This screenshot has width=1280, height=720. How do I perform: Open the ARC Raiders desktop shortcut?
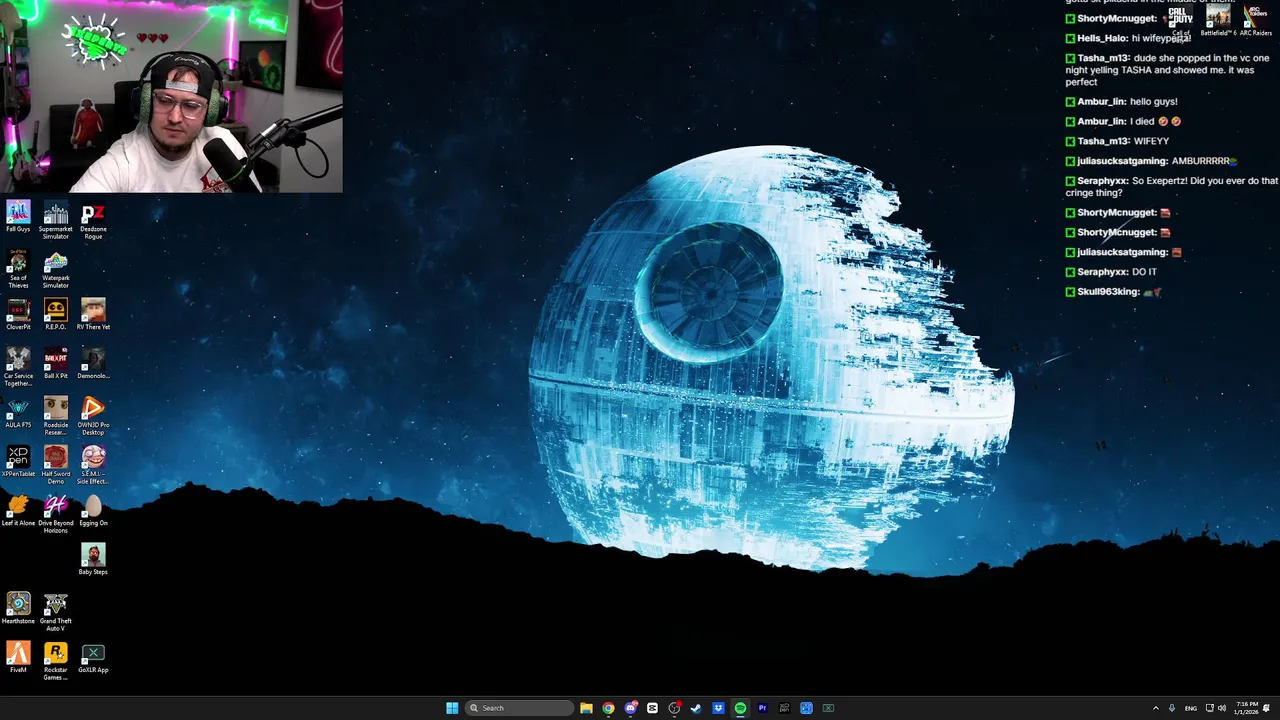pyautogui.click(x=1255, y=20)
